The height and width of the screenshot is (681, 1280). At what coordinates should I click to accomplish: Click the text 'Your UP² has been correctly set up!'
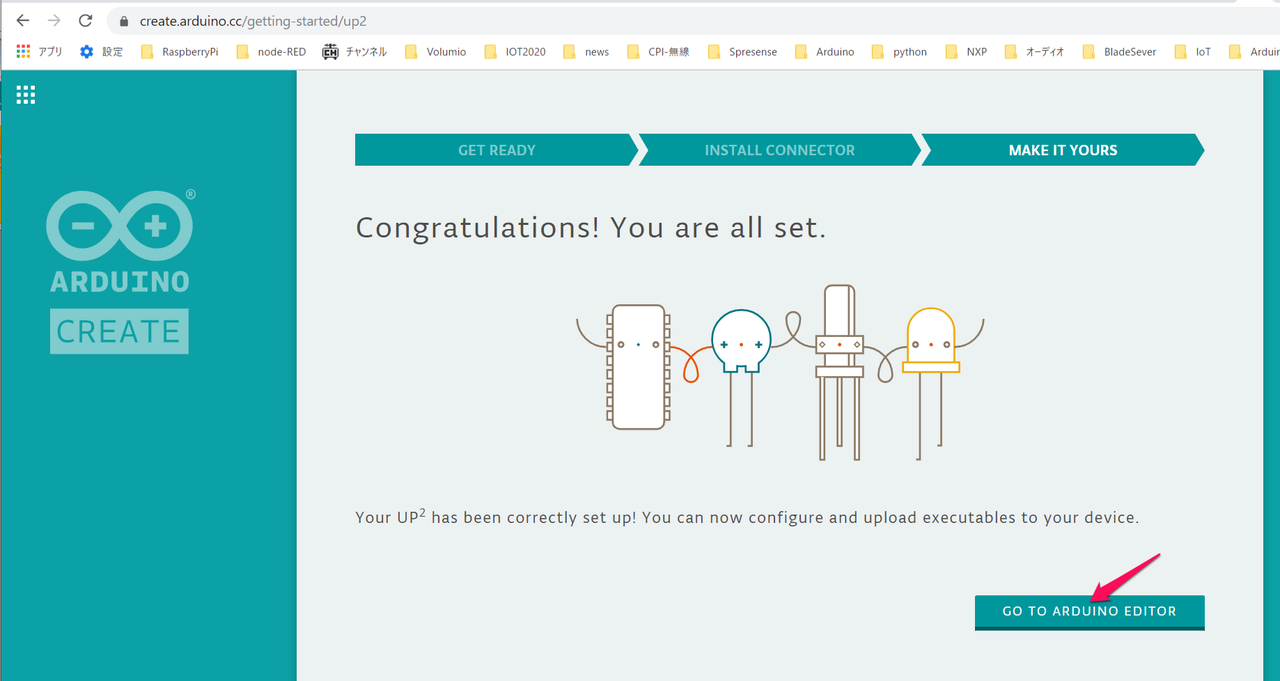[495, 517]
